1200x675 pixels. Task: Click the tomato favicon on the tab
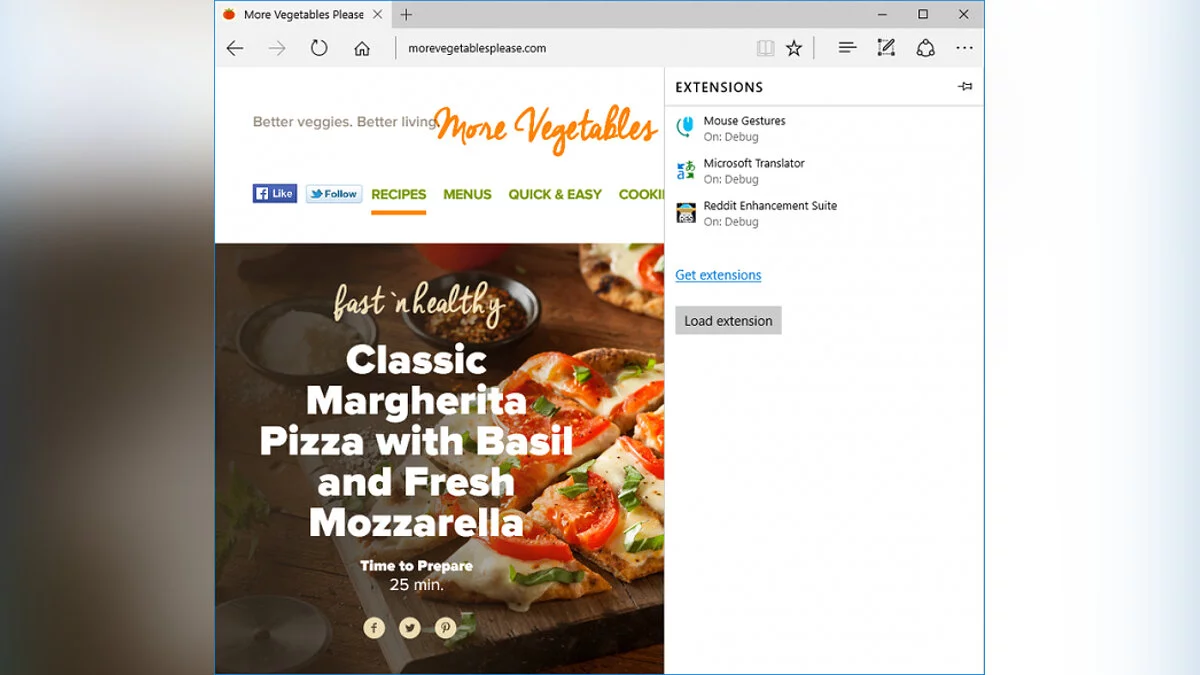pos(229,14)
